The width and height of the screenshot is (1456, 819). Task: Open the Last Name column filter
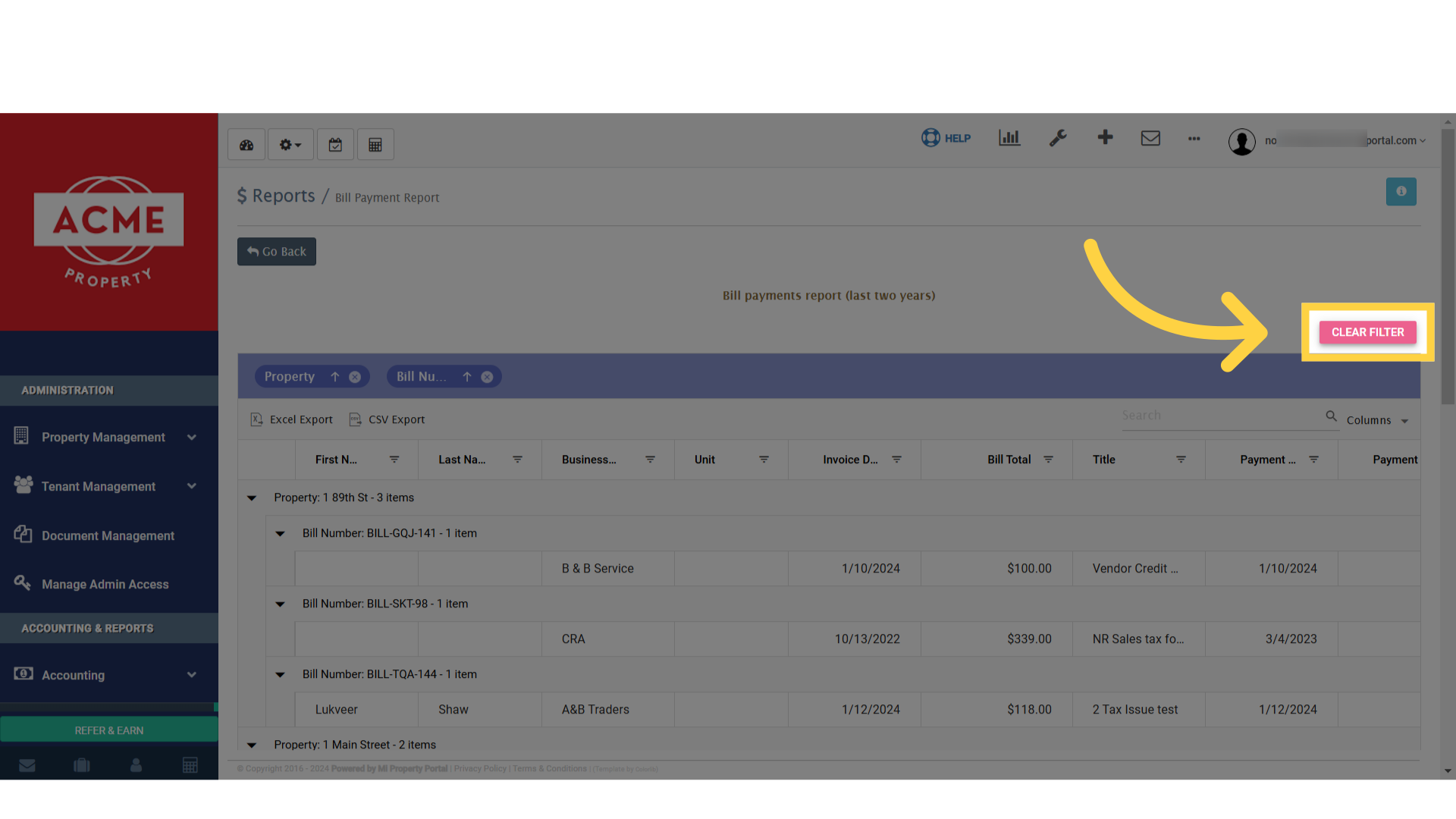517,460
